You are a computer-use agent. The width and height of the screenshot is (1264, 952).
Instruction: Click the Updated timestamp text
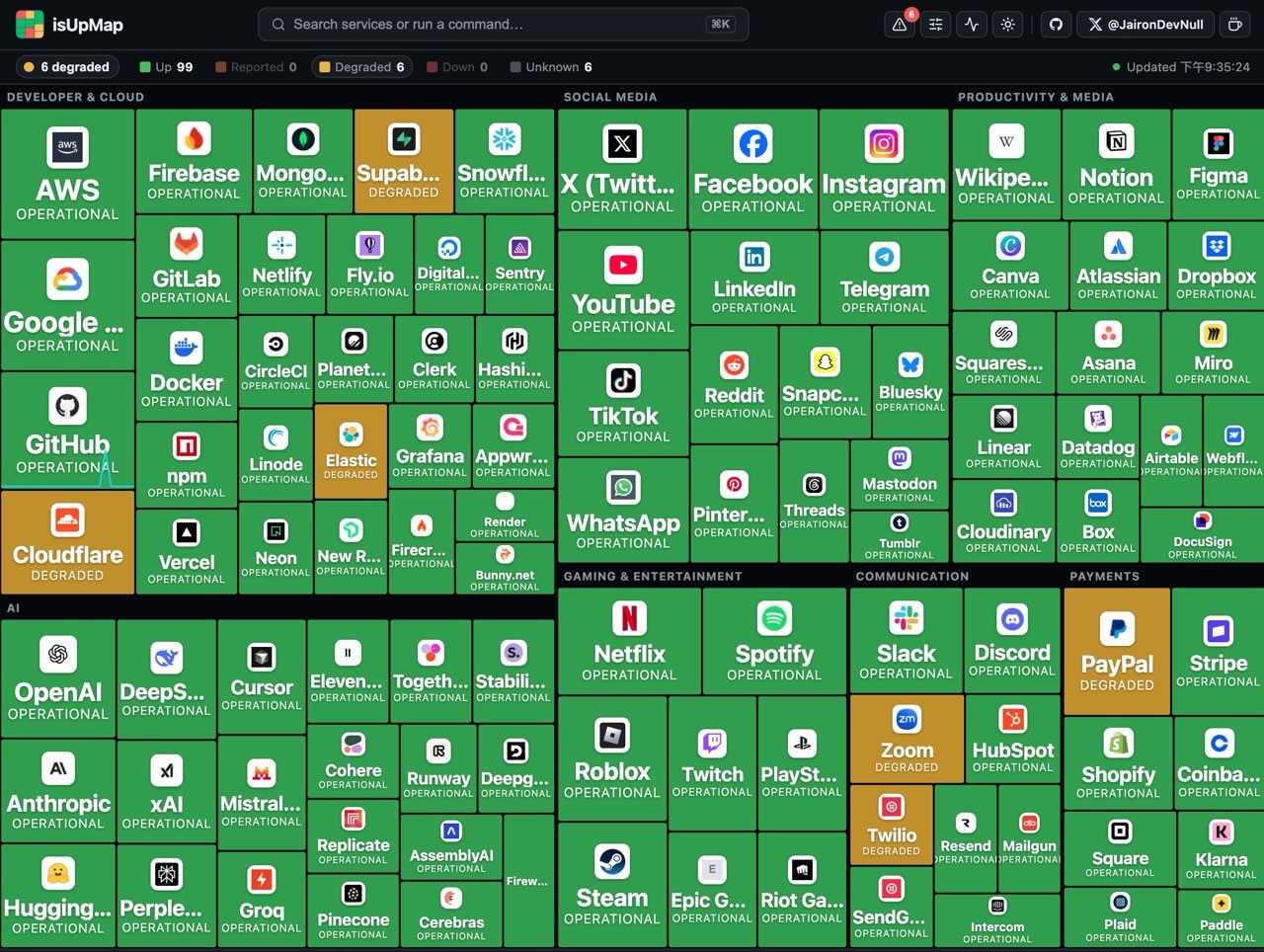point(1188,67)
